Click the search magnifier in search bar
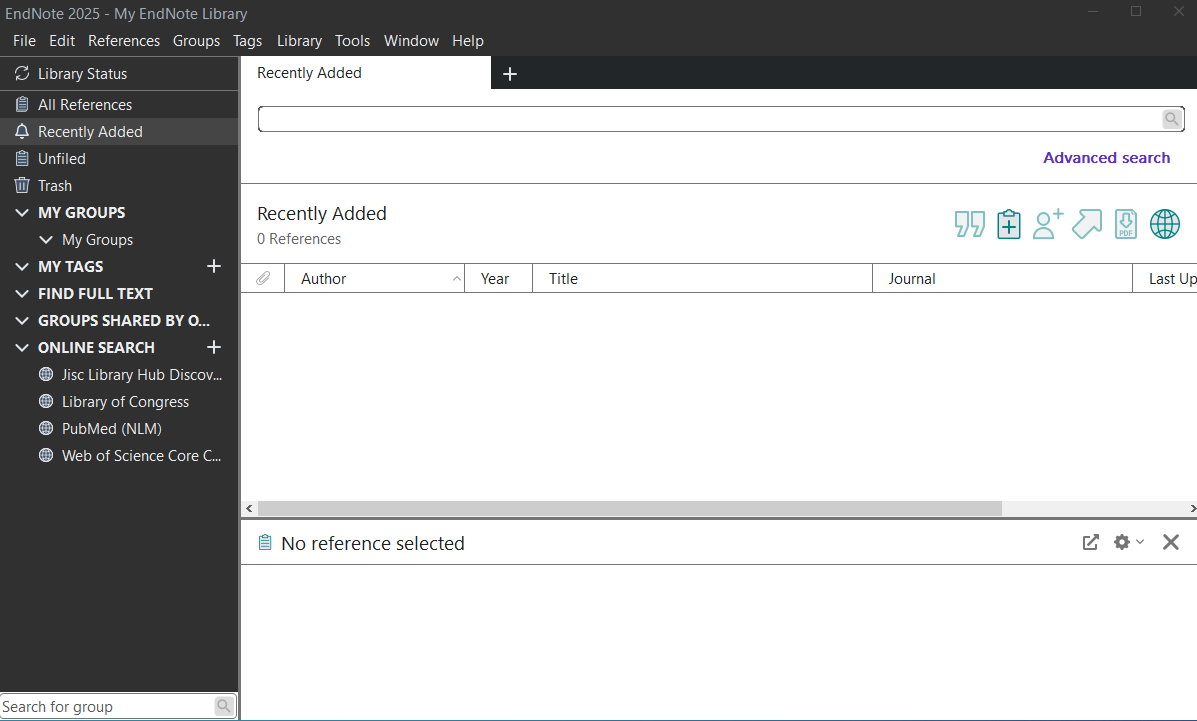Image resolution: width=1197 pixels, height=721 pixels. 1172,119
